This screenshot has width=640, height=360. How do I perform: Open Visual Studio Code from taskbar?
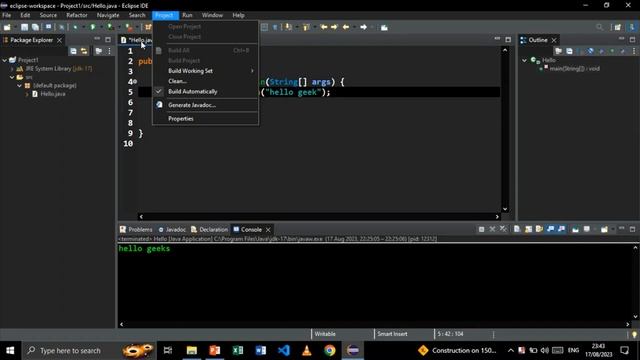pos(284,350)
